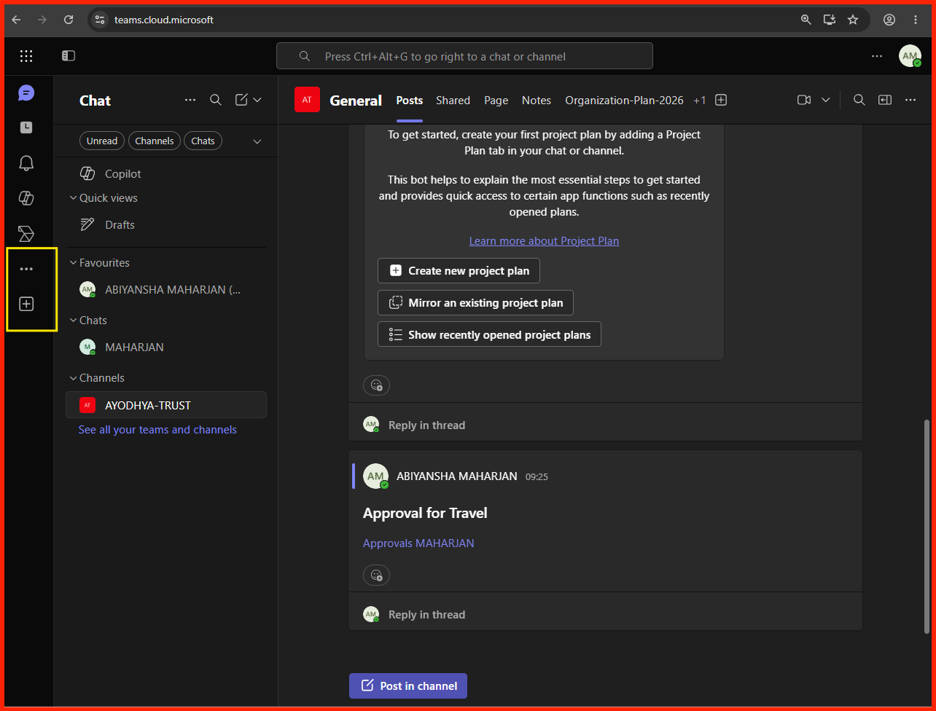The width and height of the screenshot is (936, 711).
Task: Open Chat pane more options ellipsis
Action: 190,100
